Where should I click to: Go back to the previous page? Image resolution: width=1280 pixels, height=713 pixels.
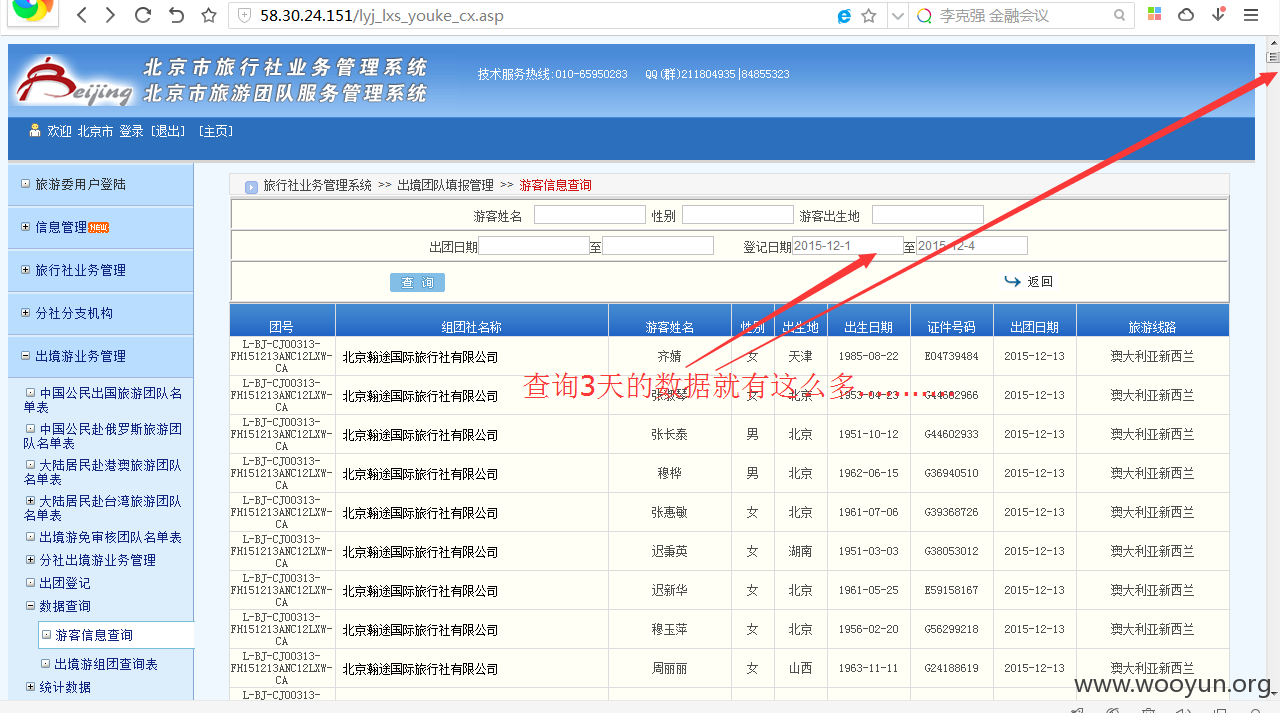point(82,15)
